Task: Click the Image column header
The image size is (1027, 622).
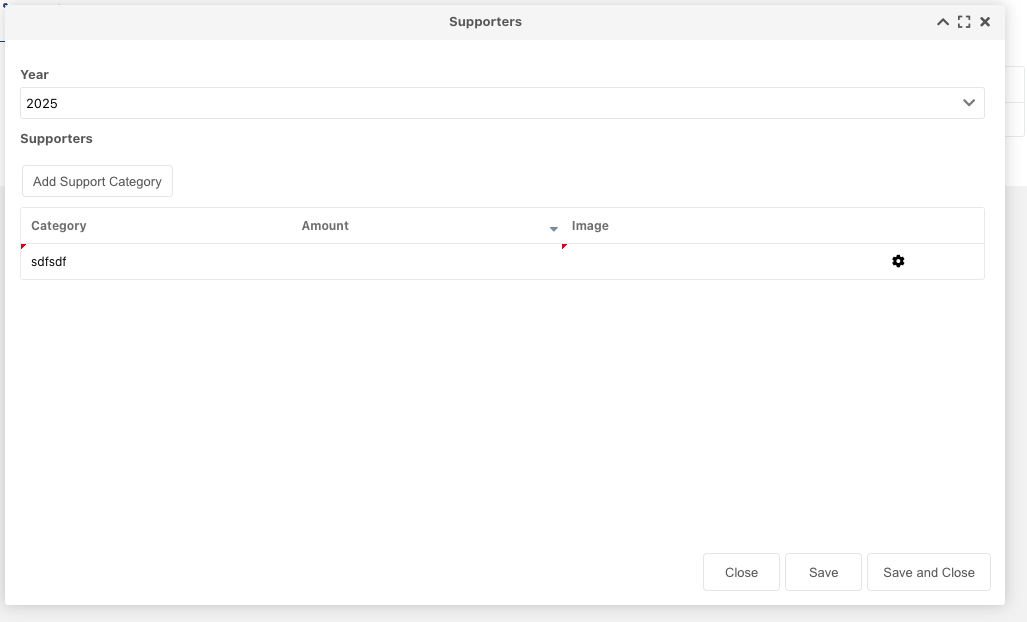Action: tap(590, 226)
